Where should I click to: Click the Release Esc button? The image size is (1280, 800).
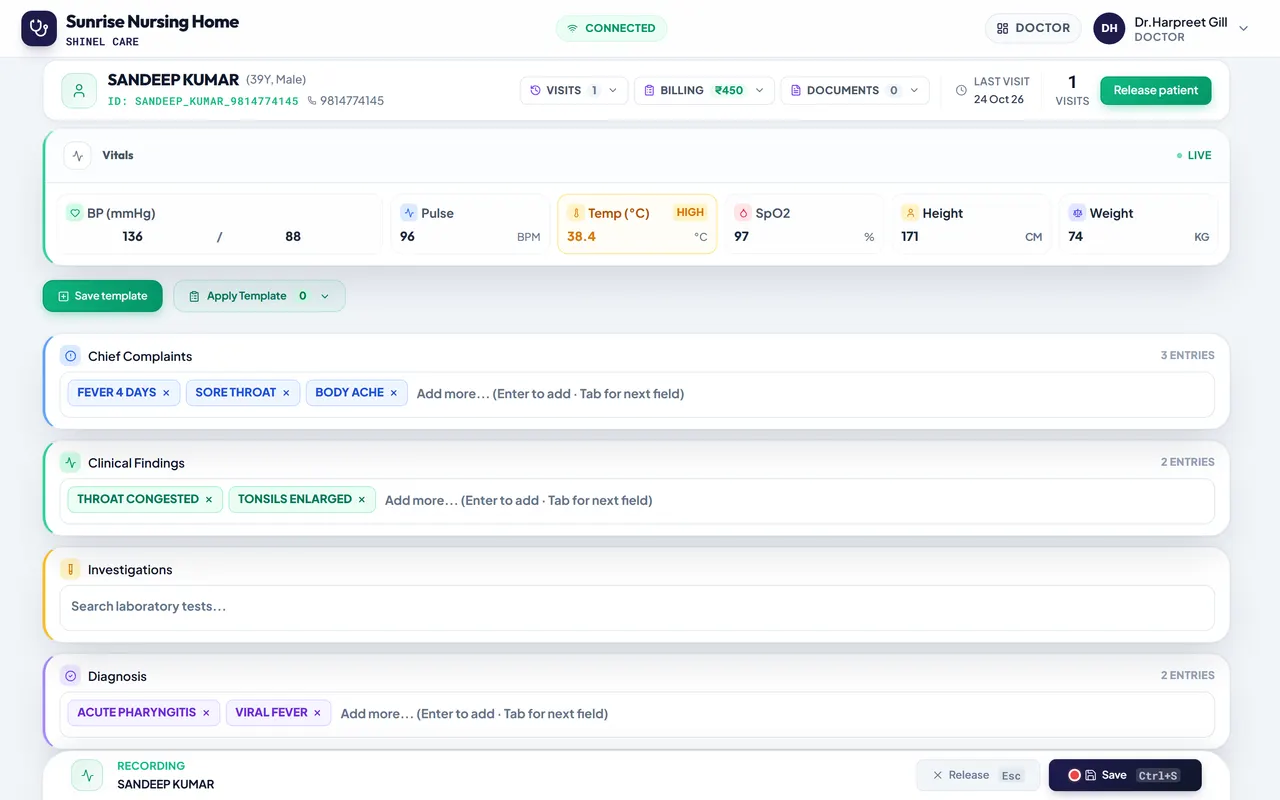(976, 775)
